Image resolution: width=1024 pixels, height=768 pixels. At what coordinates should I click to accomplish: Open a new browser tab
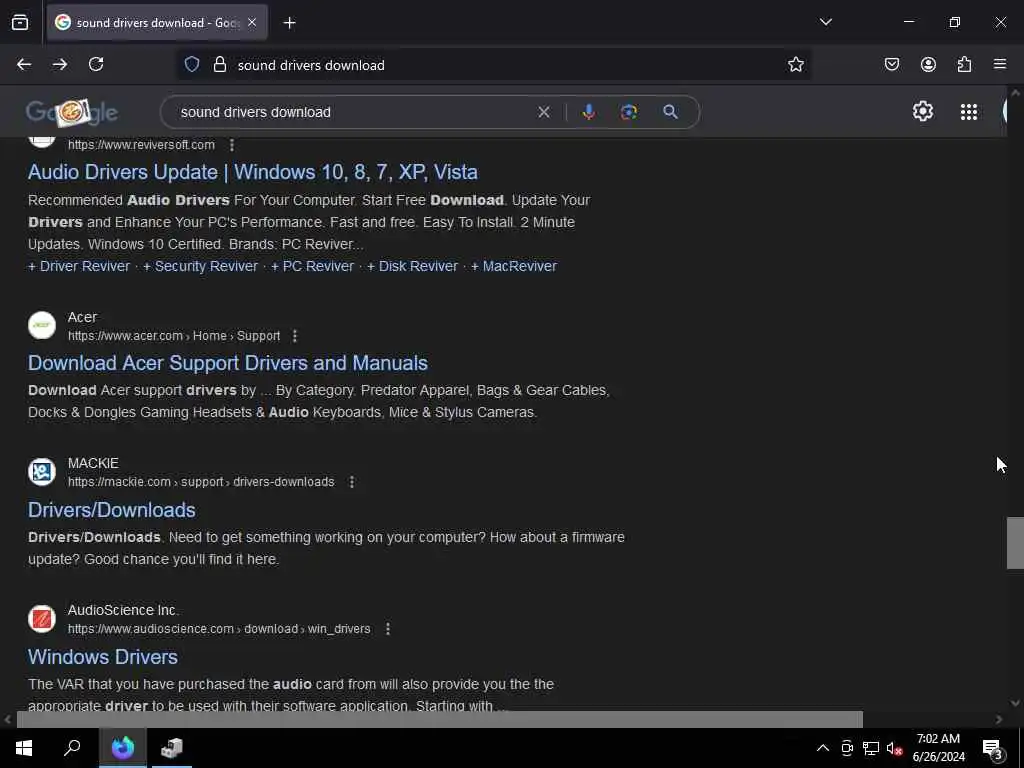coord(289,23)
